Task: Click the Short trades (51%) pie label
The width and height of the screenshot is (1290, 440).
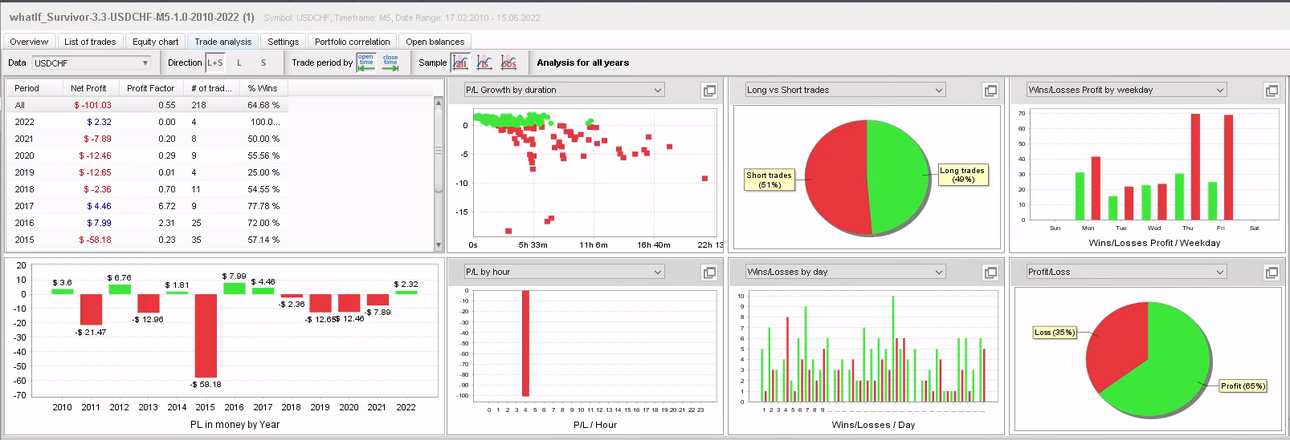Action: (768, 179)
